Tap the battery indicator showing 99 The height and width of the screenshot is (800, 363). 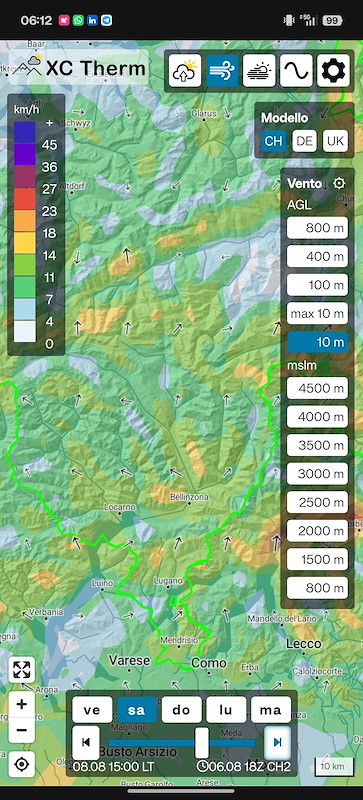click(x=332, y=20)
